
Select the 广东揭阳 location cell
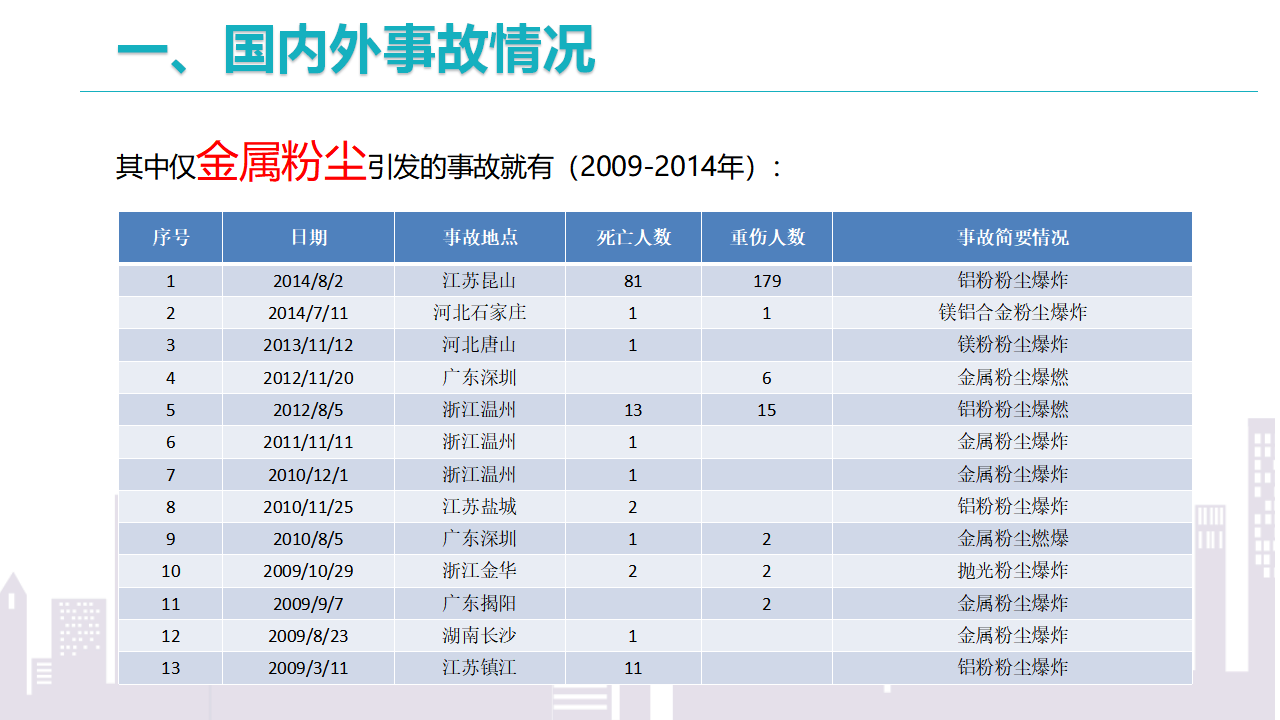pyautogui.click(x=480, y=603)
